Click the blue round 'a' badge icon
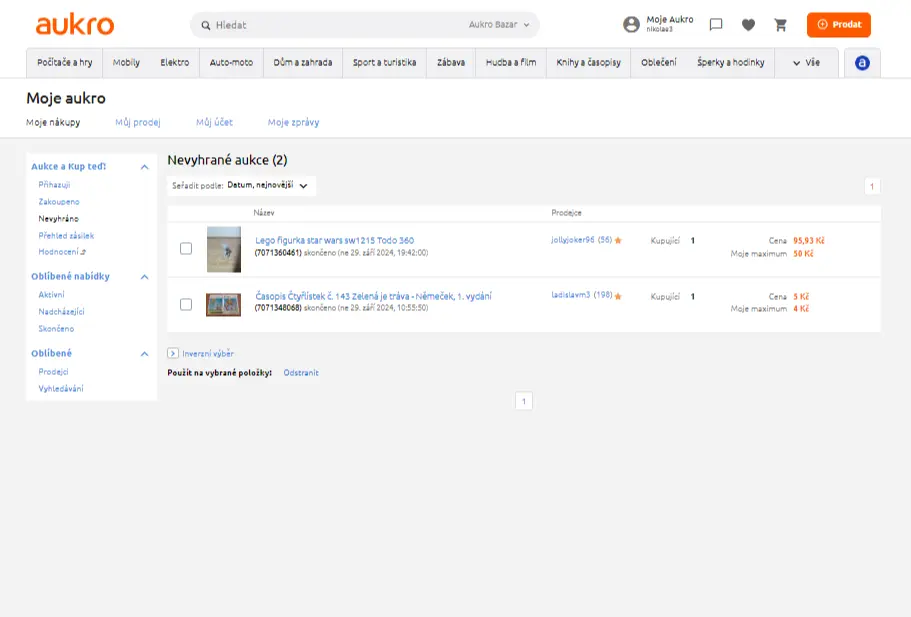911x617 pixels. coord(862,63)
